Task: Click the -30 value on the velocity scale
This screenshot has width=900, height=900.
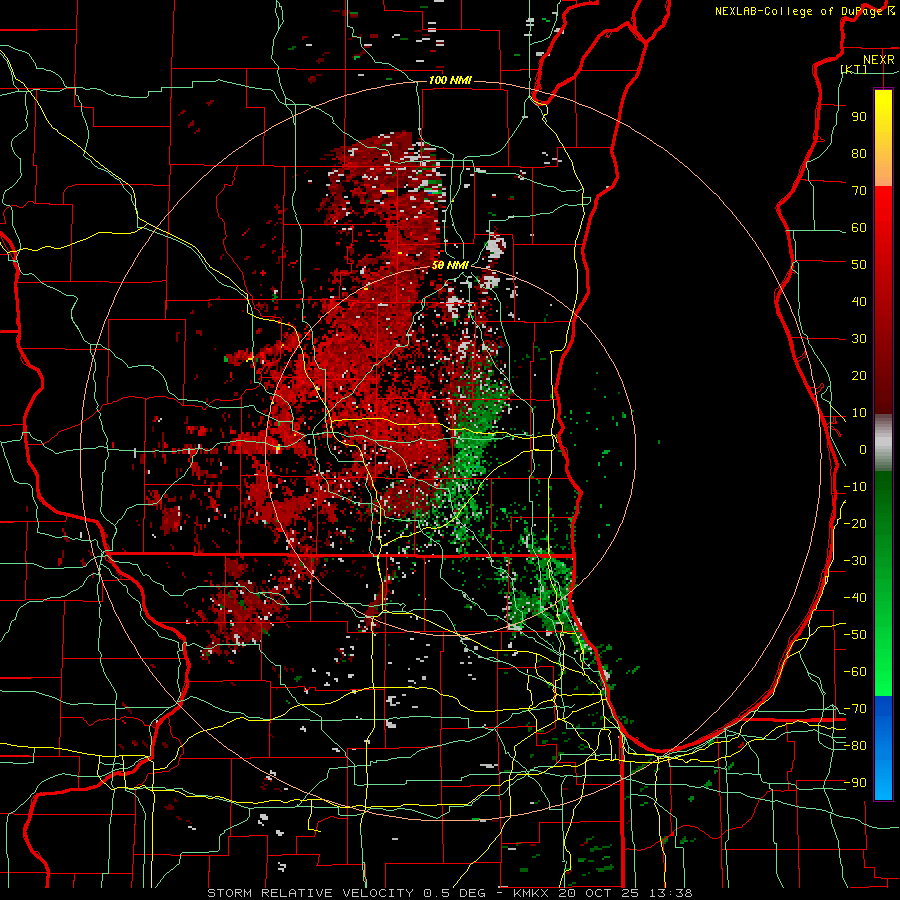Action: (x=855, y=561)
